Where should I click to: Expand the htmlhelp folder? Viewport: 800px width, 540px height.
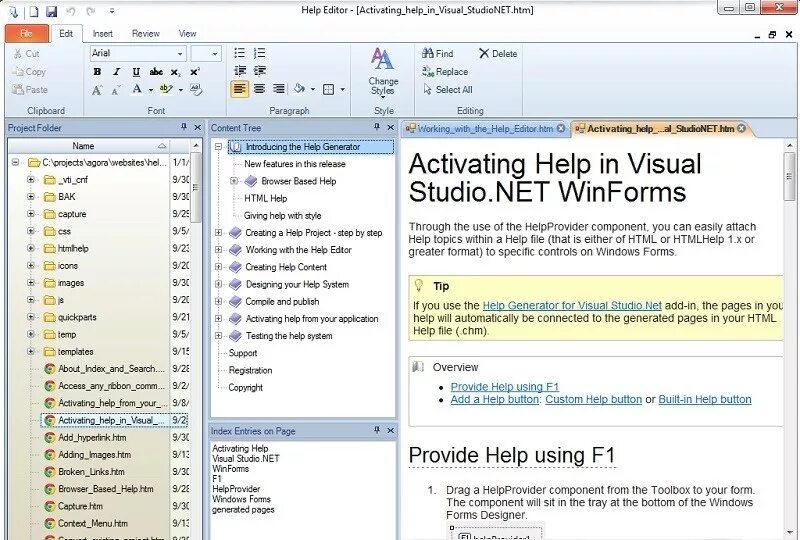point(31,248)
